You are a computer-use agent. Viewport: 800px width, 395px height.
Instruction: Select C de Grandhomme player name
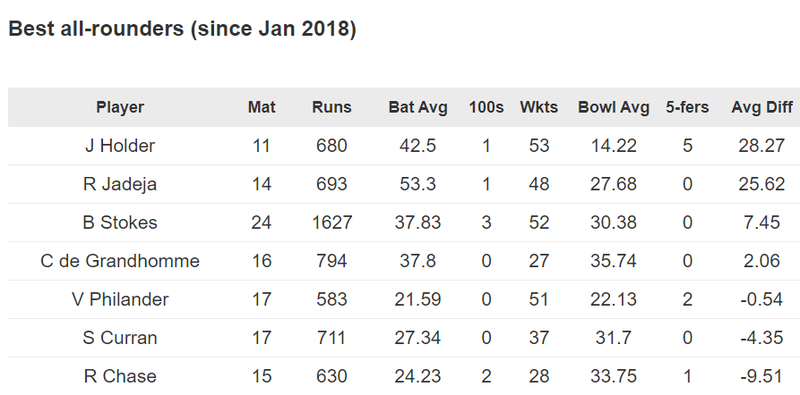click(x=120, y=261)
